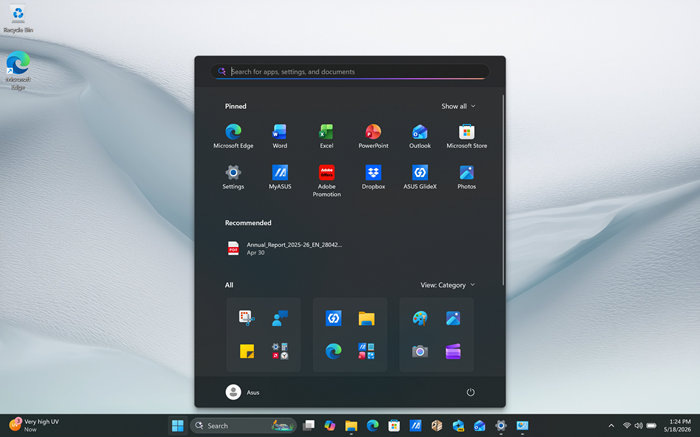700x437 pixels.
Task: Open the purple Clipchamp icon under All
Action: point(453,351)
